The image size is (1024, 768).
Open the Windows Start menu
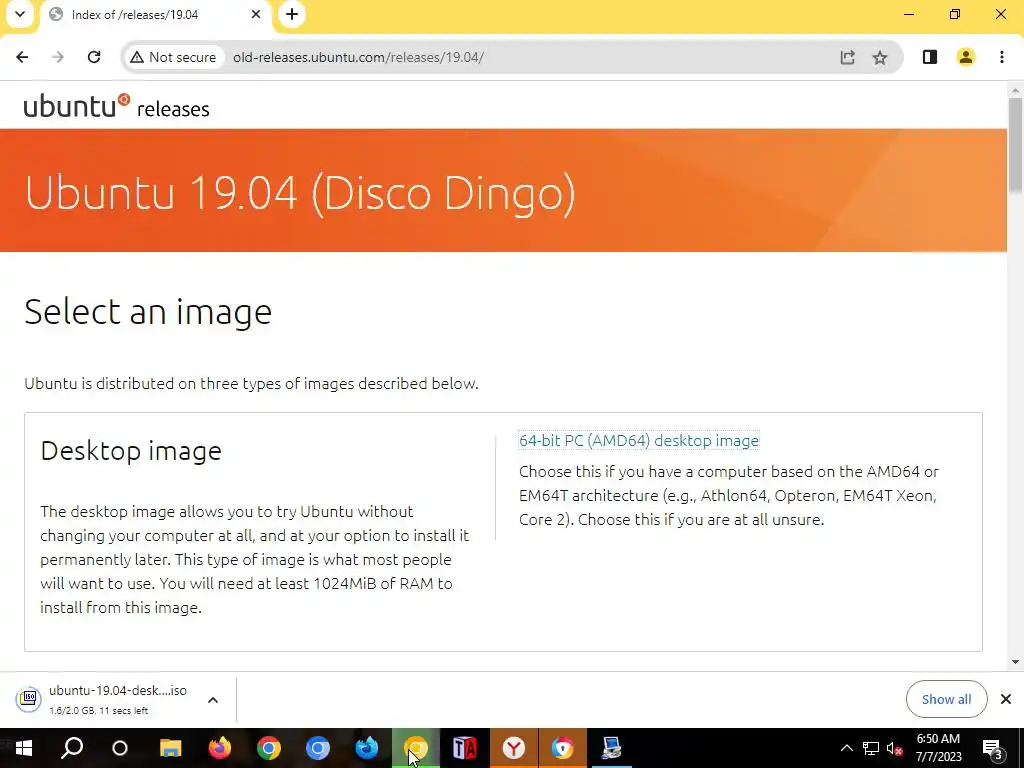[24, 748]
